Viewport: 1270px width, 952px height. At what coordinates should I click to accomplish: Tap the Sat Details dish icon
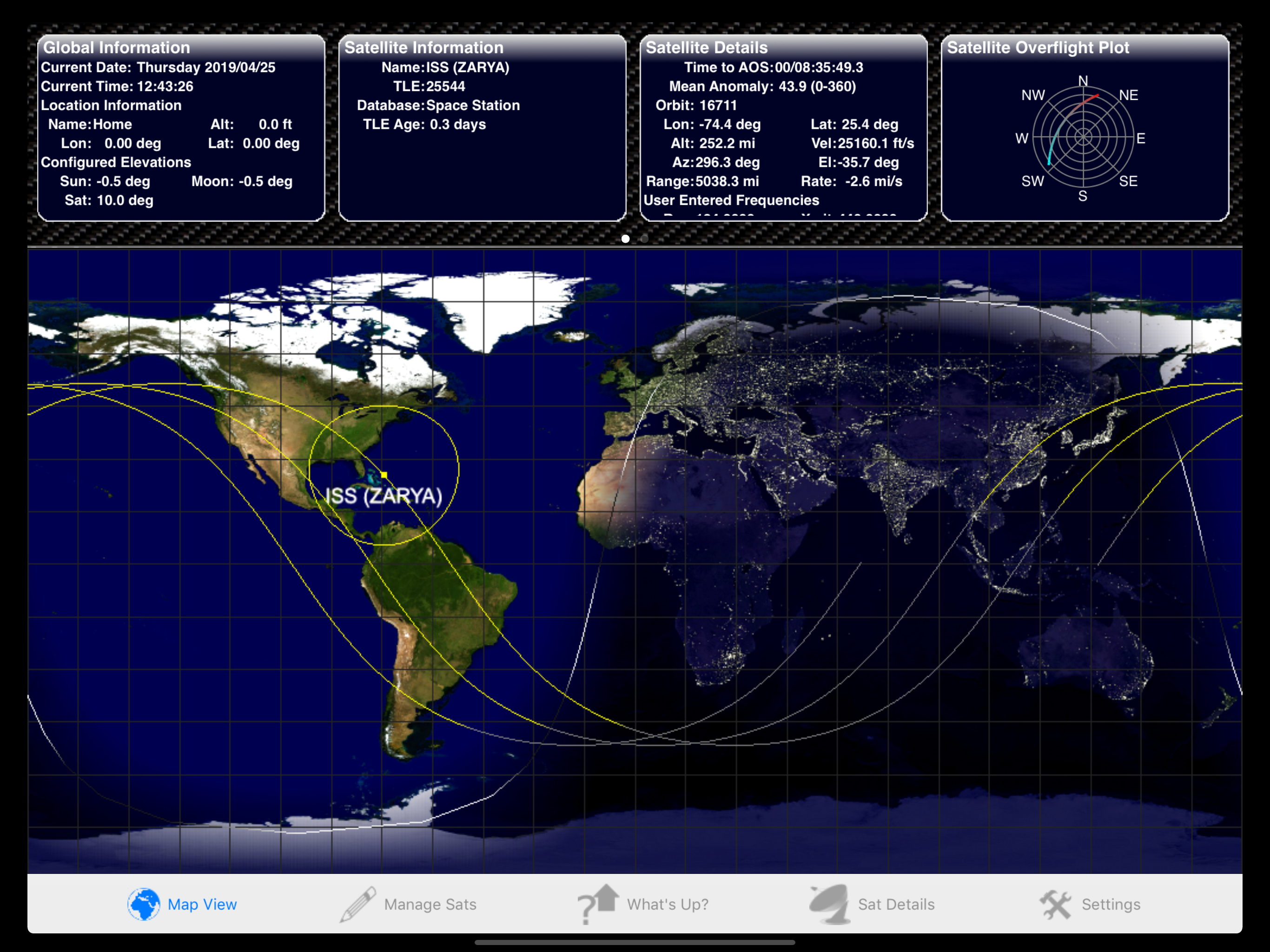click(830, 904)
